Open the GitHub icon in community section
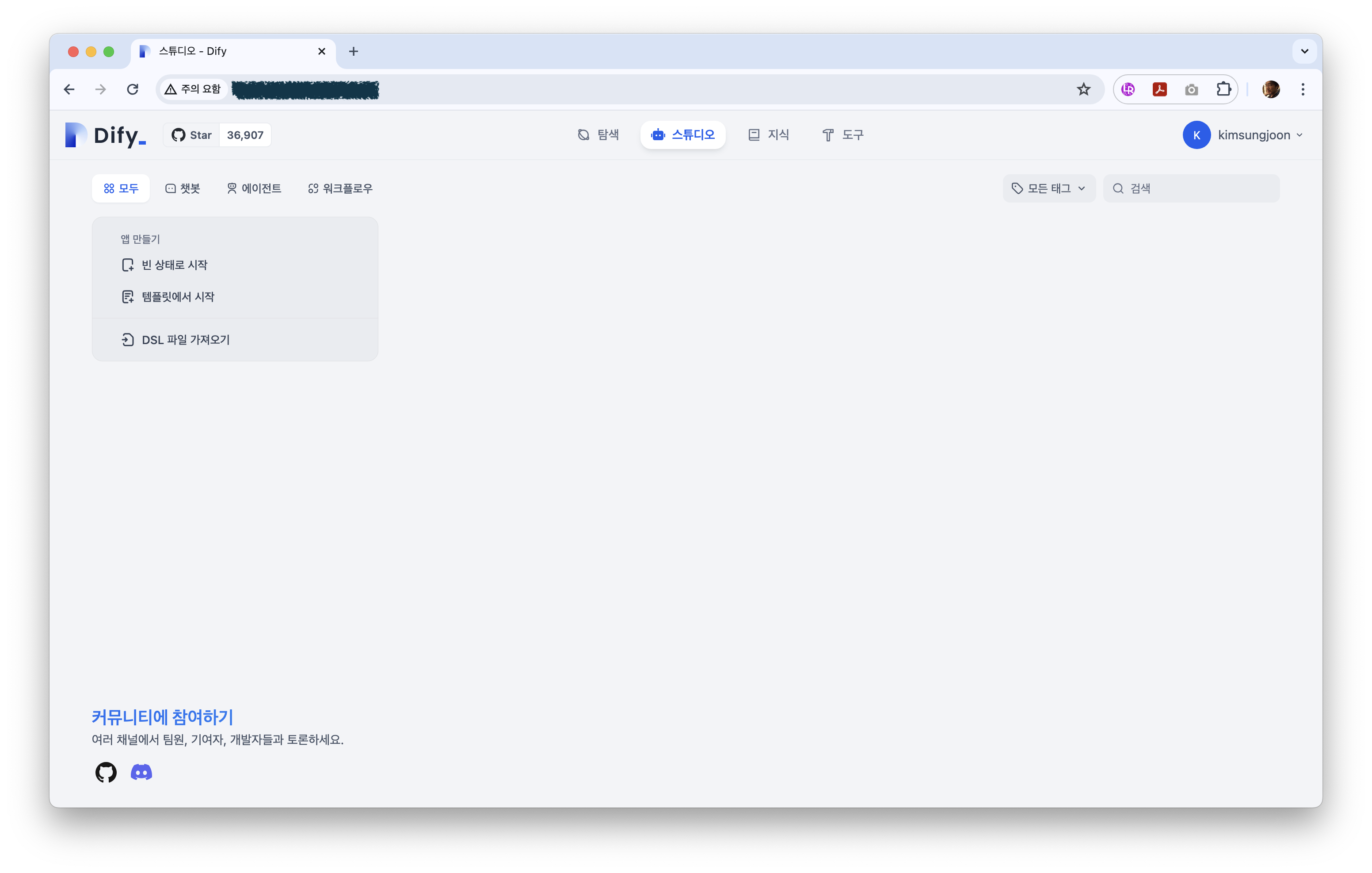Screen dimensions: 1372x873 tap(106, 772)
